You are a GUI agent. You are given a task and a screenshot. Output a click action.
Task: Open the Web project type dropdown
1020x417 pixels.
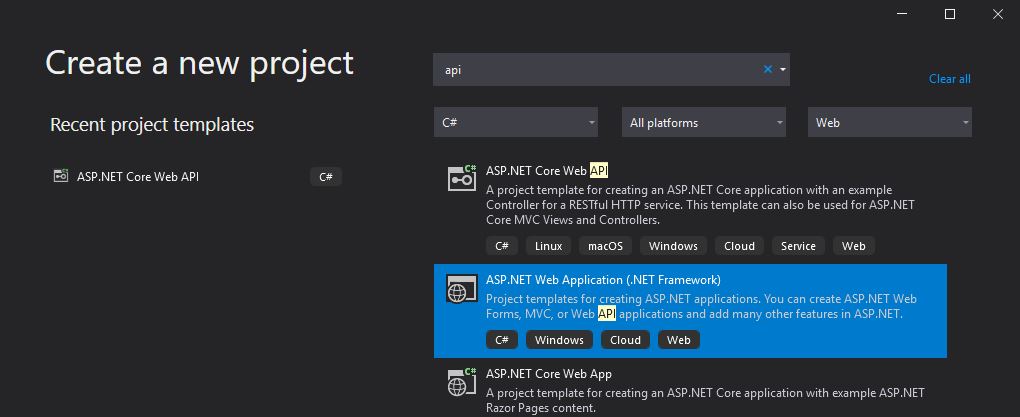[x=890, y=122]
